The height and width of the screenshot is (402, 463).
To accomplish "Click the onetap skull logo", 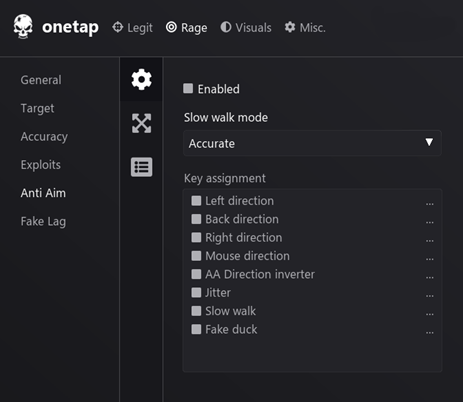I will [x=23, y=27].
